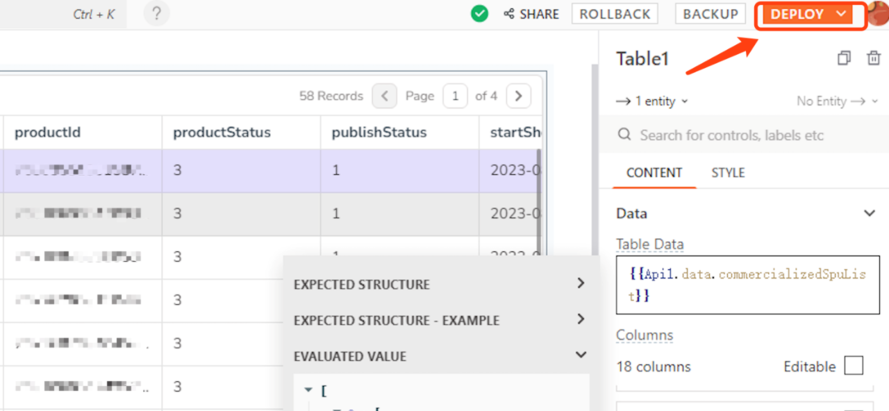
Task: Delete Table1 using the trash icon
Action: (x=873, y=59)
